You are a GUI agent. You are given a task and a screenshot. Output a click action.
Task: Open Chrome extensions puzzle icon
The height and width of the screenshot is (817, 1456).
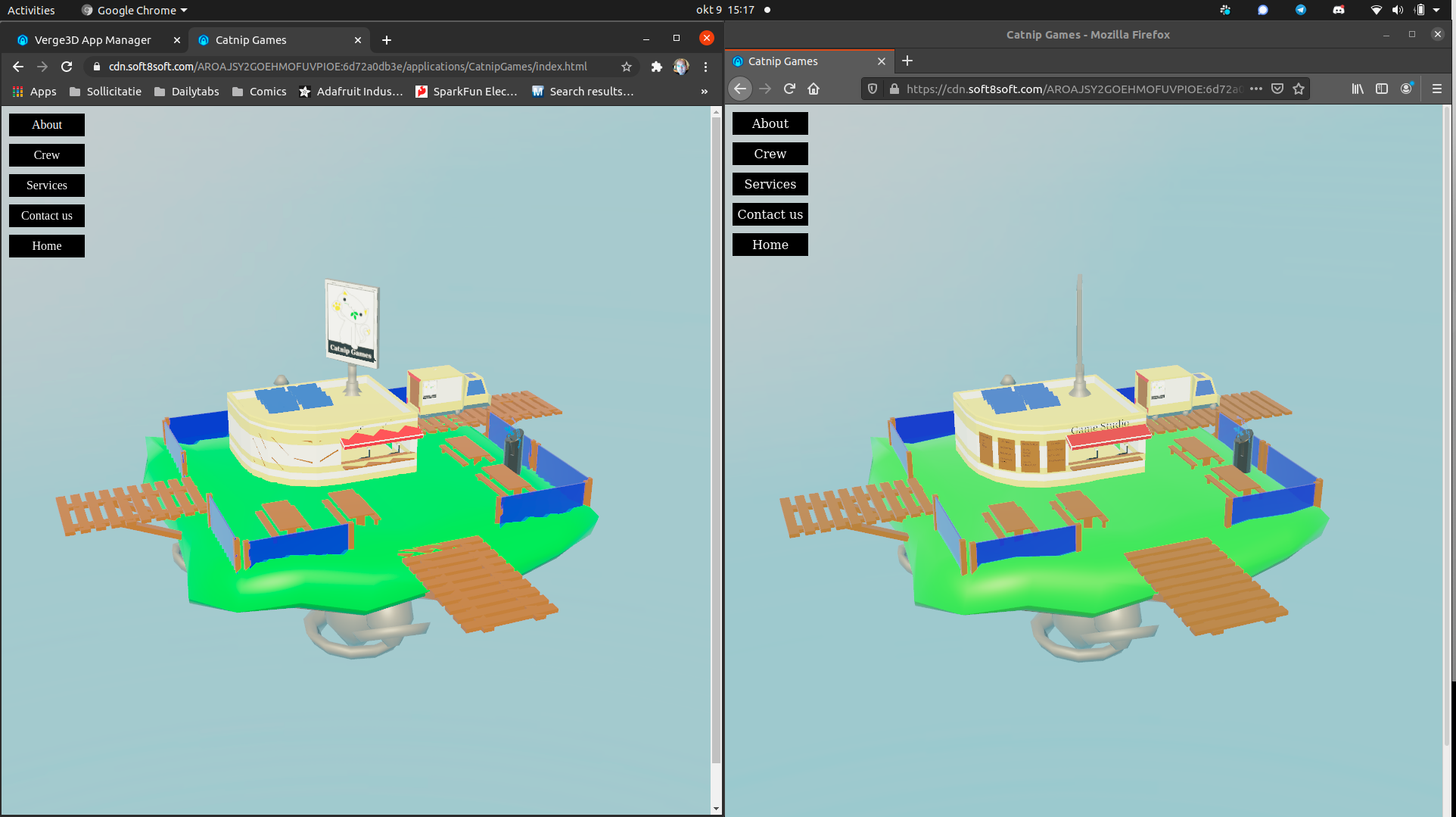coord(657,67)
